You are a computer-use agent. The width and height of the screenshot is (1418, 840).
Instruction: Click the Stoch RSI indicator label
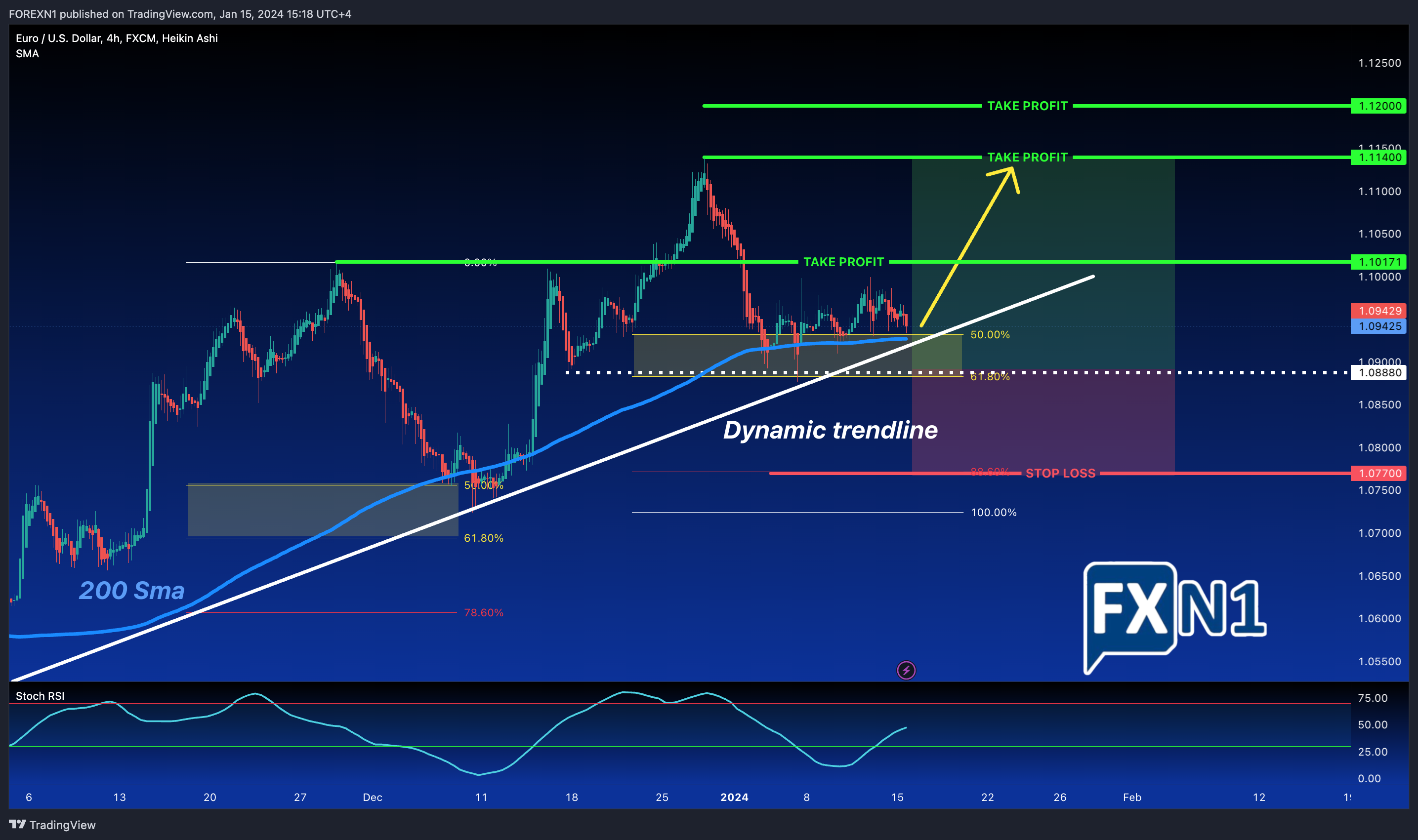click(x=40, y=696)
